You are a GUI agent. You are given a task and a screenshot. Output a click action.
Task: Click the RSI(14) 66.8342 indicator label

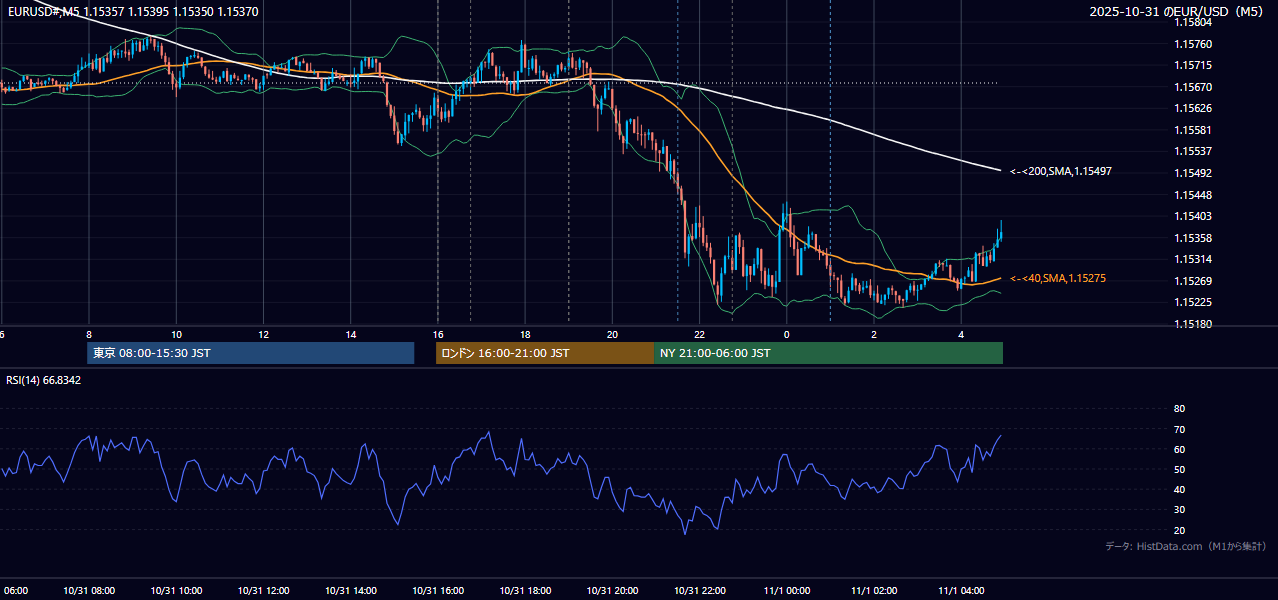point(44,380)
